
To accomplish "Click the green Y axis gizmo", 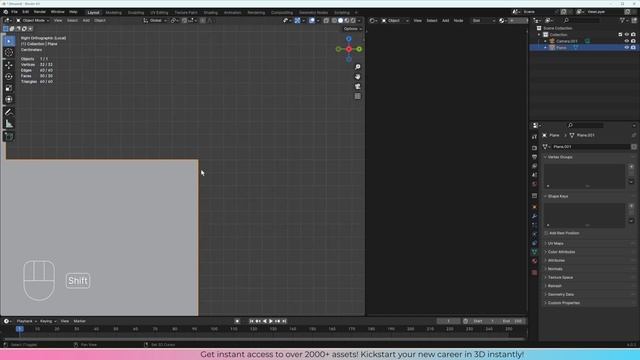I will (359, 49).
